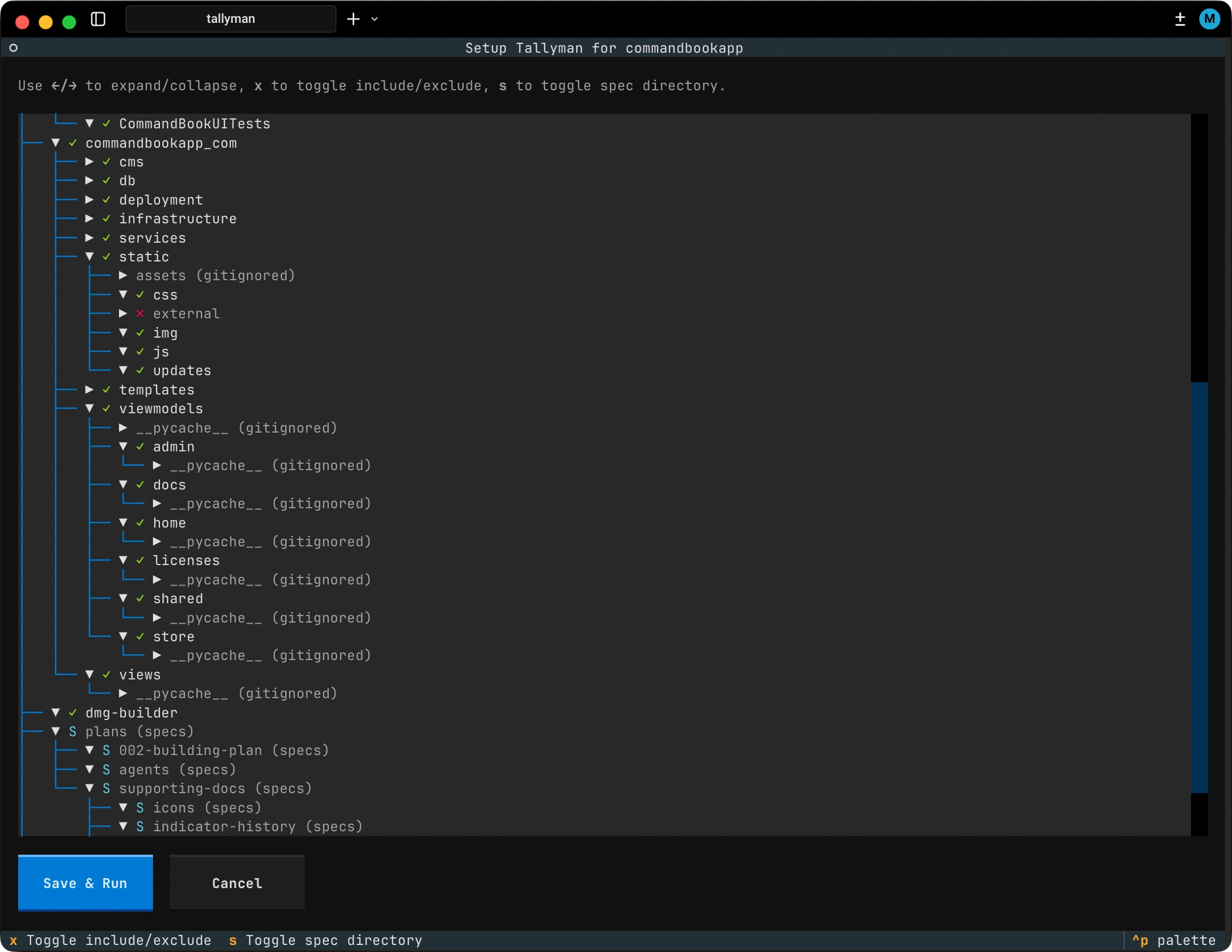This screenshot has width=1232, height=952.
Task: Click the S spec marker on 002-building-plan
Action: [x=107, y=750]
